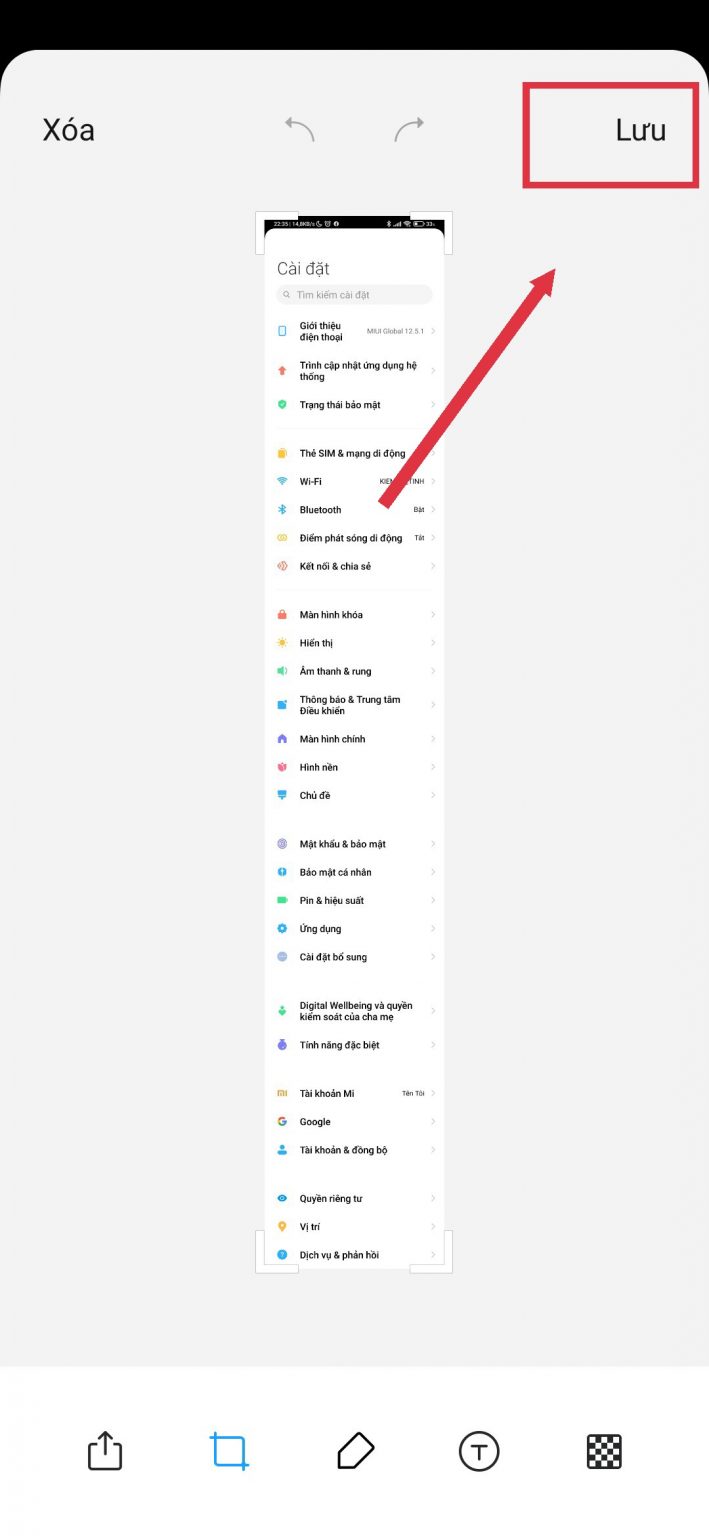Click chevron next to Hiển thị
The height and width of the screenshot is (1536, 709).
433,643
